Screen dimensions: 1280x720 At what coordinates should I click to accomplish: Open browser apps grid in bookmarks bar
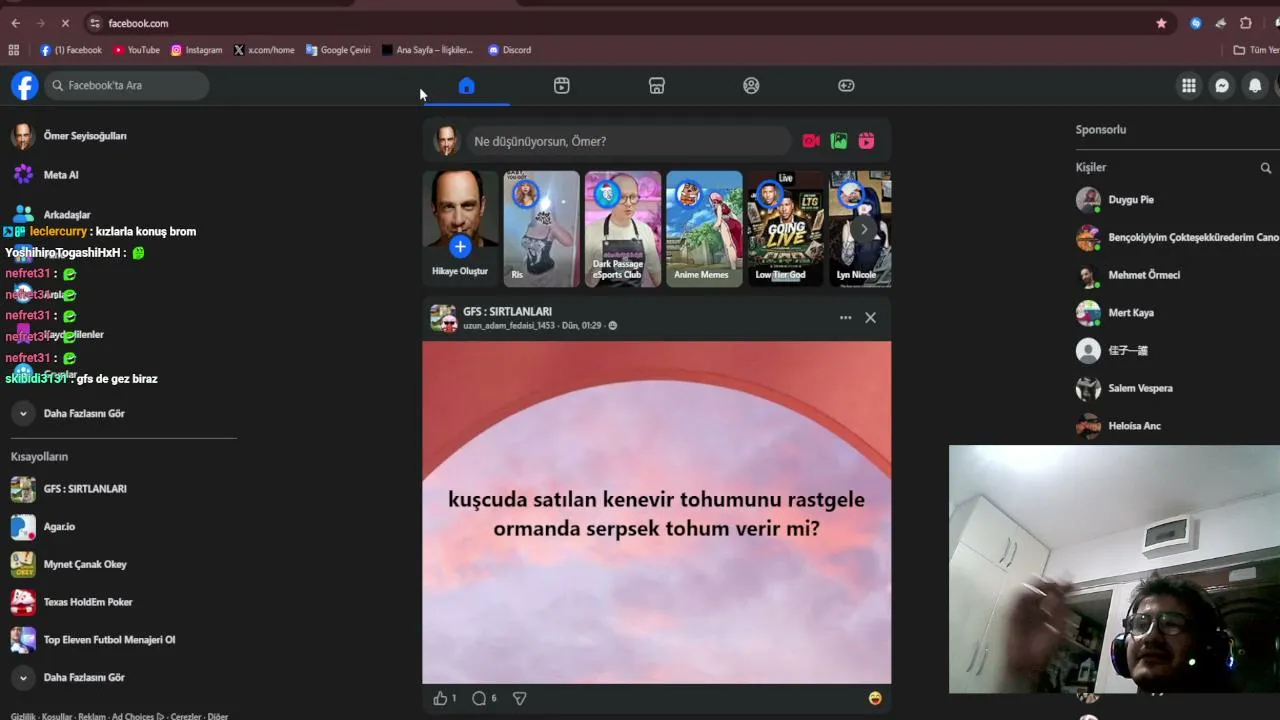pyautogui.click(x=14, y=50)
